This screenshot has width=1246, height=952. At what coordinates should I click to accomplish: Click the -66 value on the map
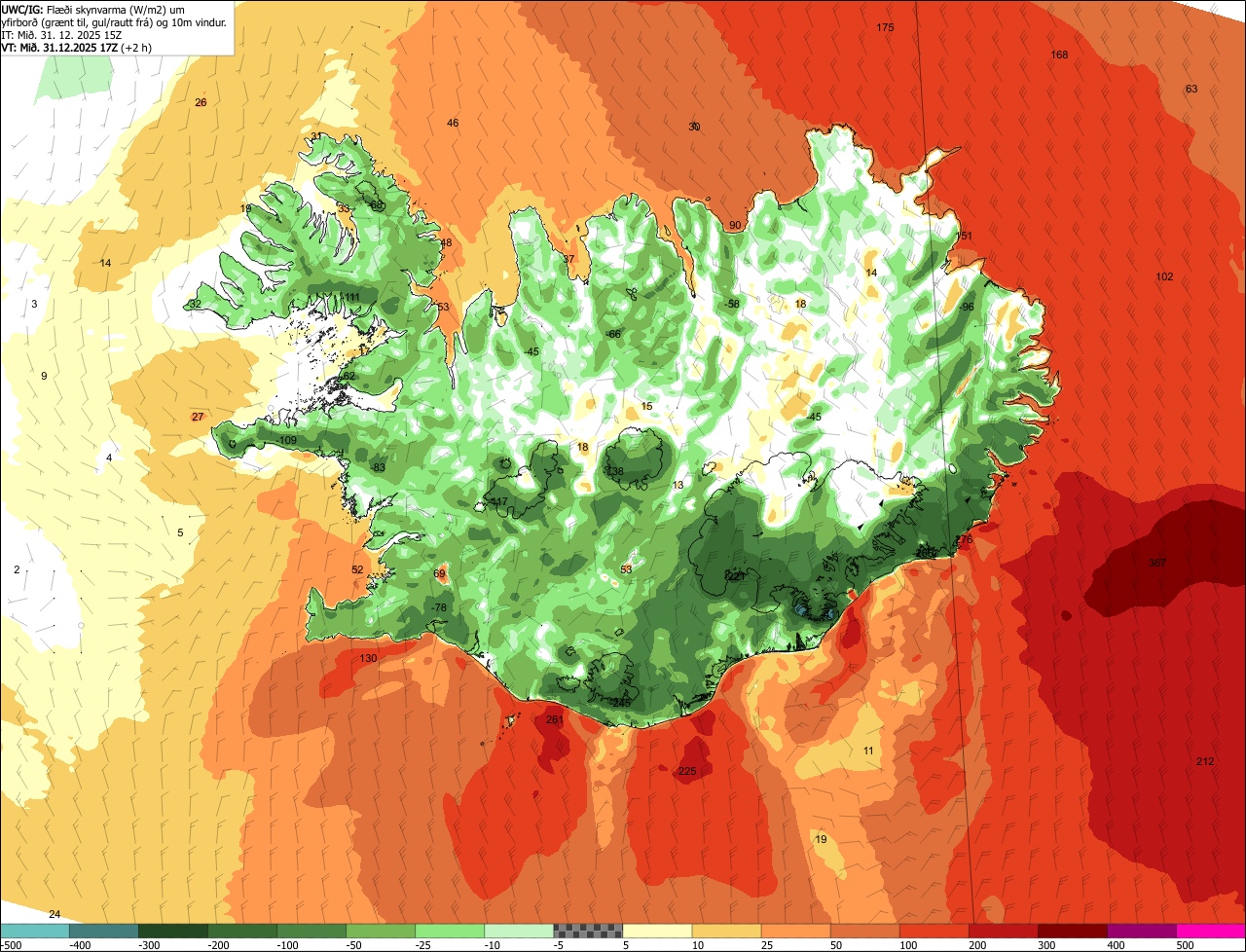click(x=613, y=334)
